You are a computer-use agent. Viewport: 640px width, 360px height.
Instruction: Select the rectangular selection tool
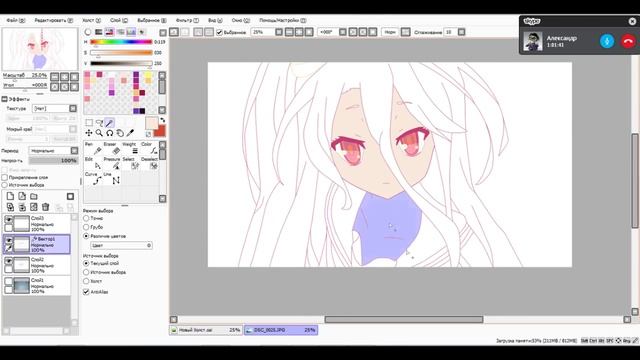click(89, 123)
